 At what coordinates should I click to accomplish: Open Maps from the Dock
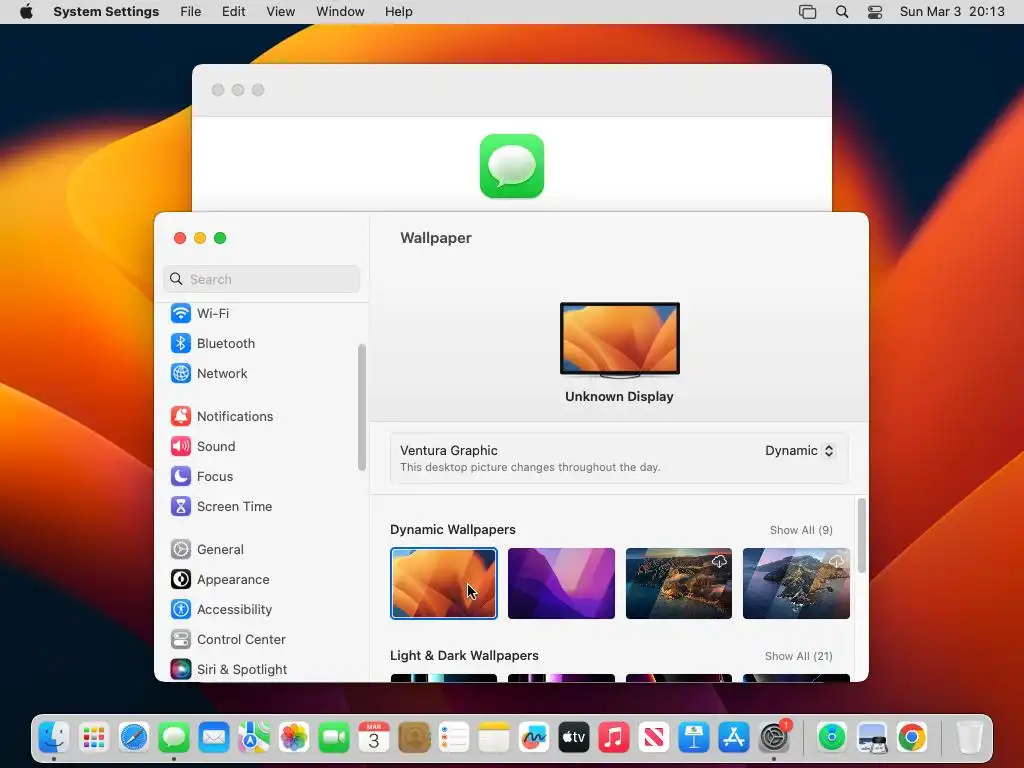(x=254, y=737)
